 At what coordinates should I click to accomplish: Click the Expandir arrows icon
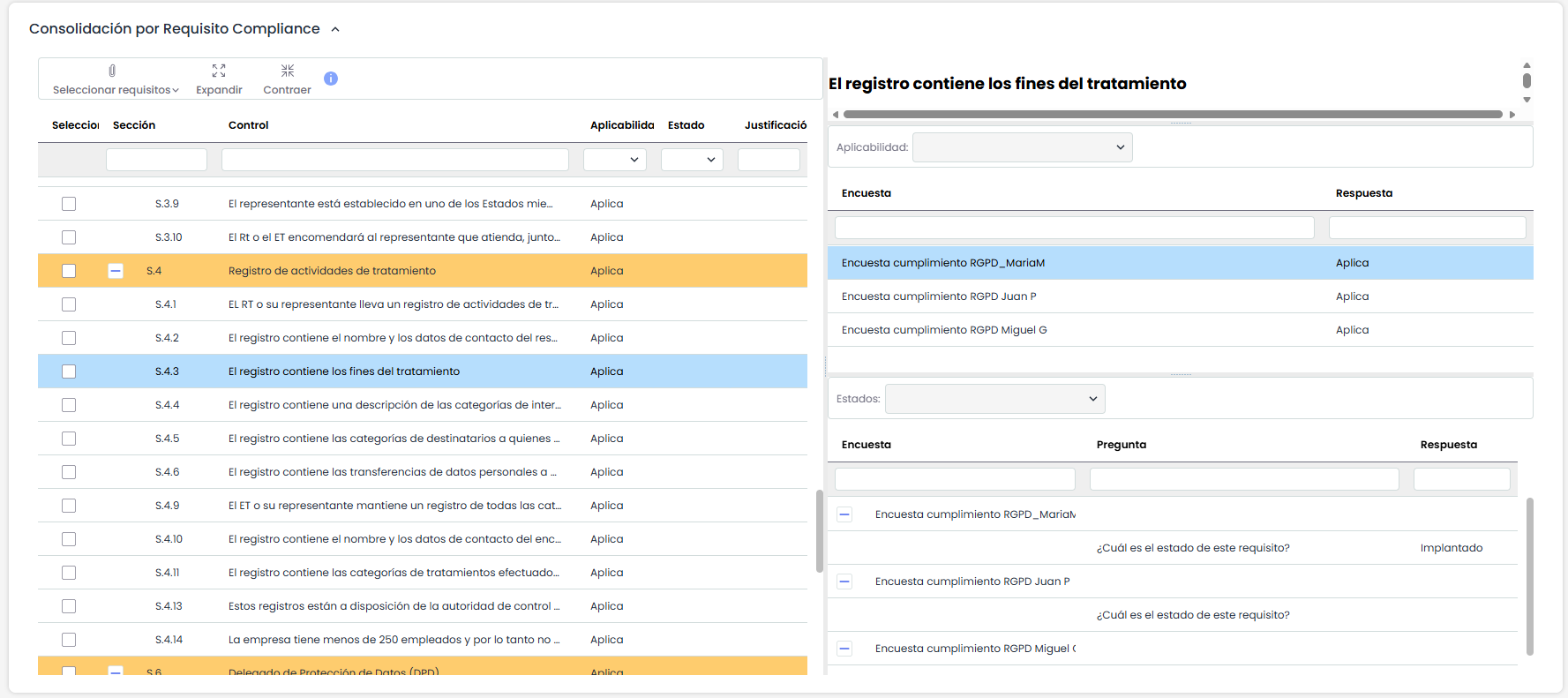[219, 71]
